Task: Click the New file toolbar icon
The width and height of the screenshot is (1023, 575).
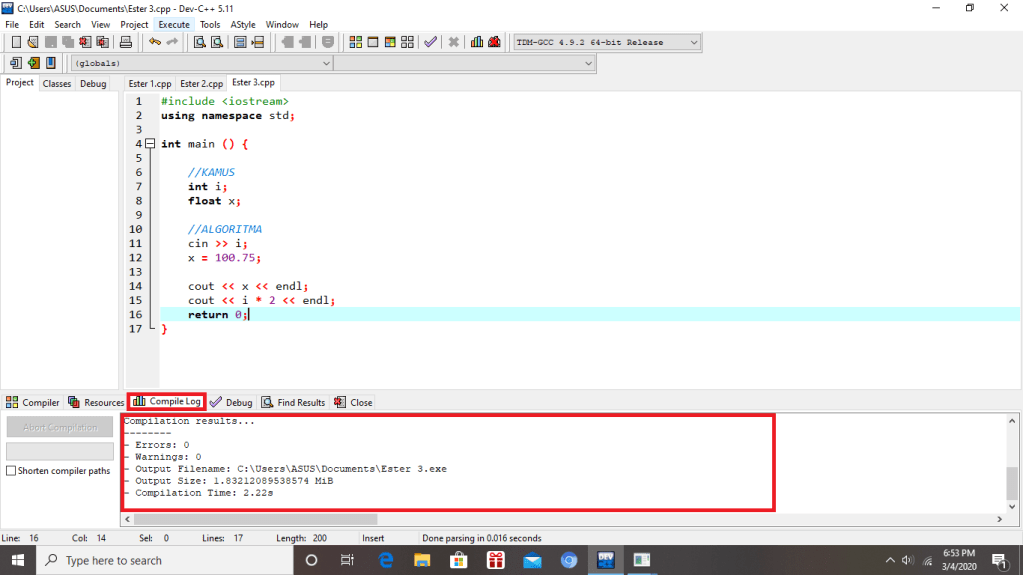Action: (x=16, y=42)
